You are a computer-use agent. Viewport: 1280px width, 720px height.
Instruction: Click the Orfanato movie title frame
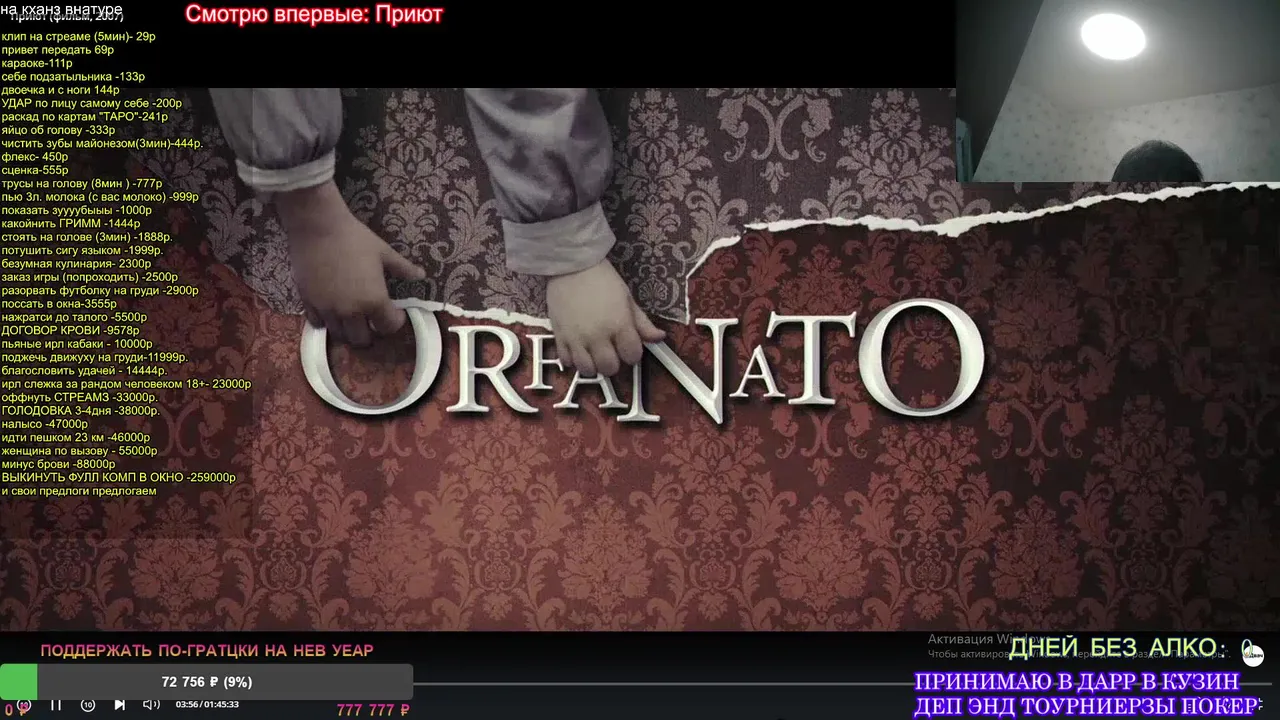(640, 360)
